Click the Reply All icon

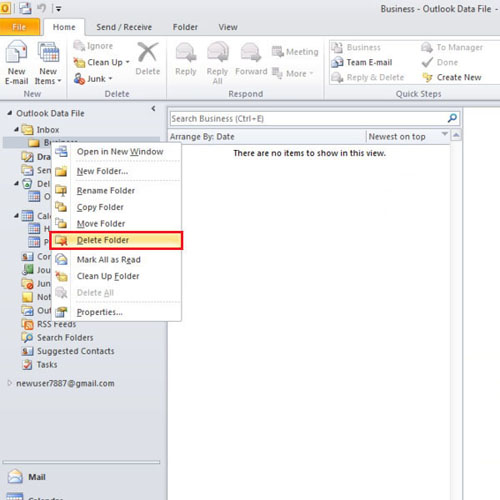click(x=218, y=52)
